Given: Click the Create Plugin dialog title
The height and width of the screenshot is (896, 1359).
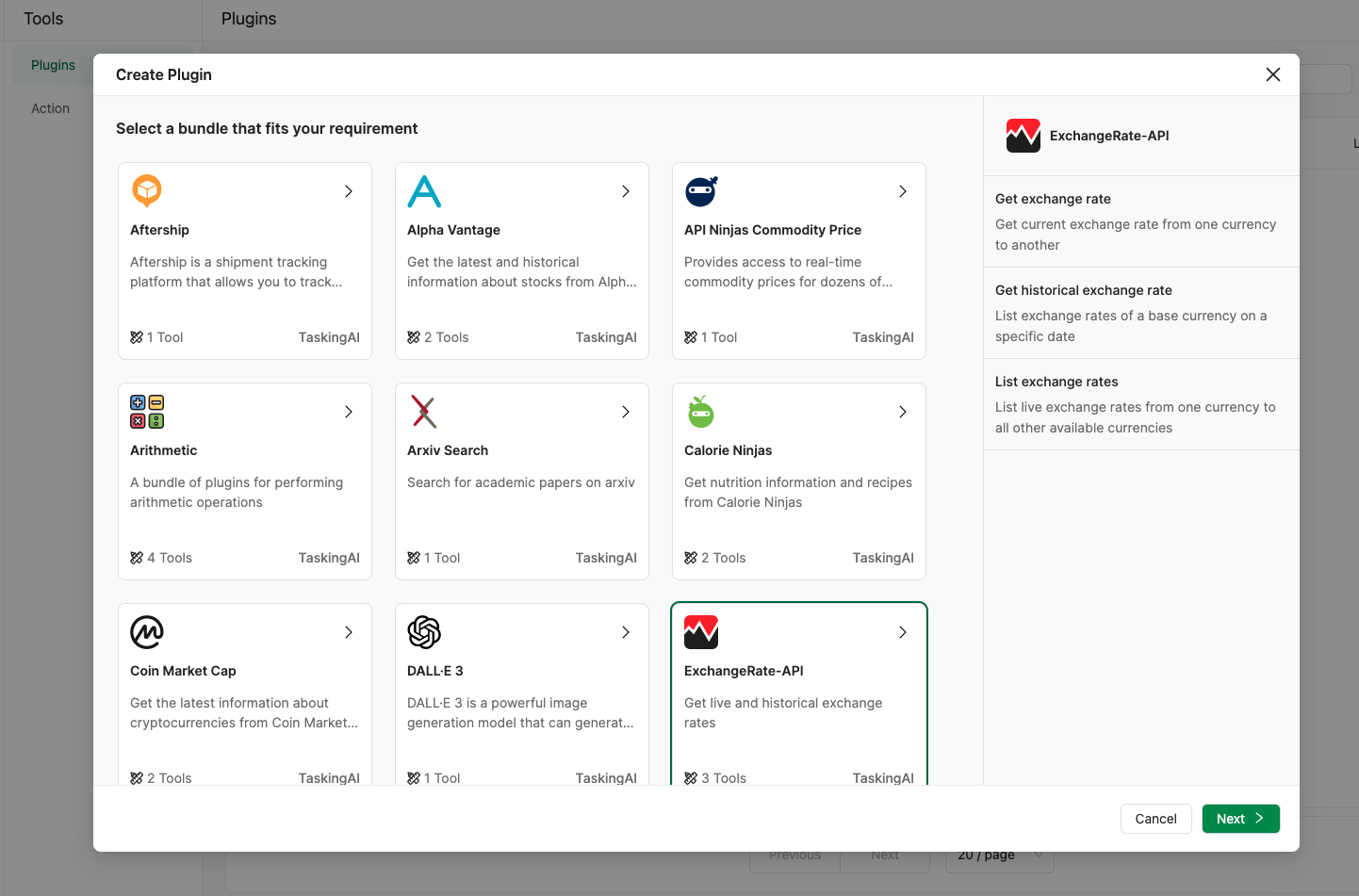Looking at the screenshot, I should click(x=164, y=74).
